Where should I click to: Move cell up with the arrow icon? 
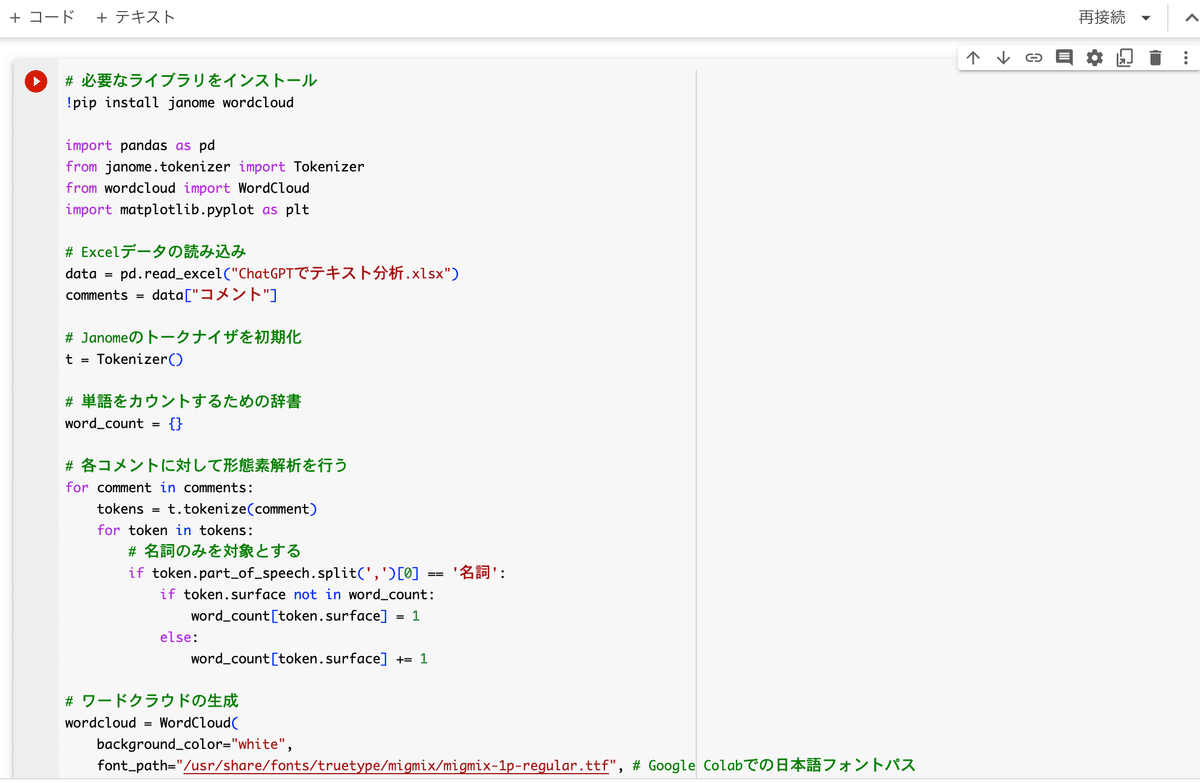[973, 58]
